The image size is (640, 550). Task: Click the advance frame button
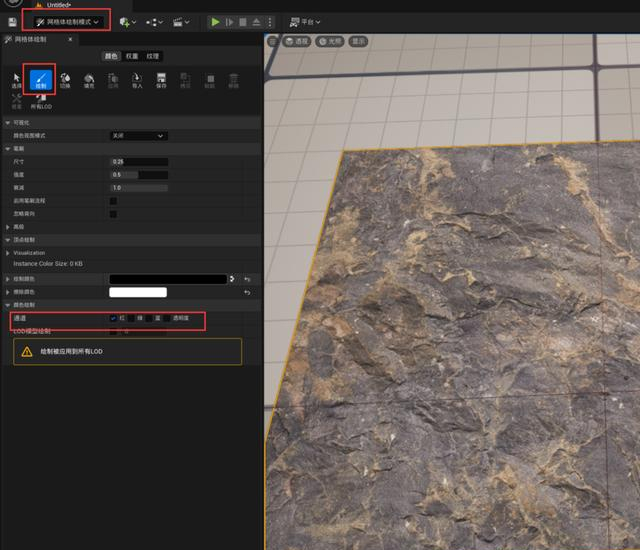229,22
